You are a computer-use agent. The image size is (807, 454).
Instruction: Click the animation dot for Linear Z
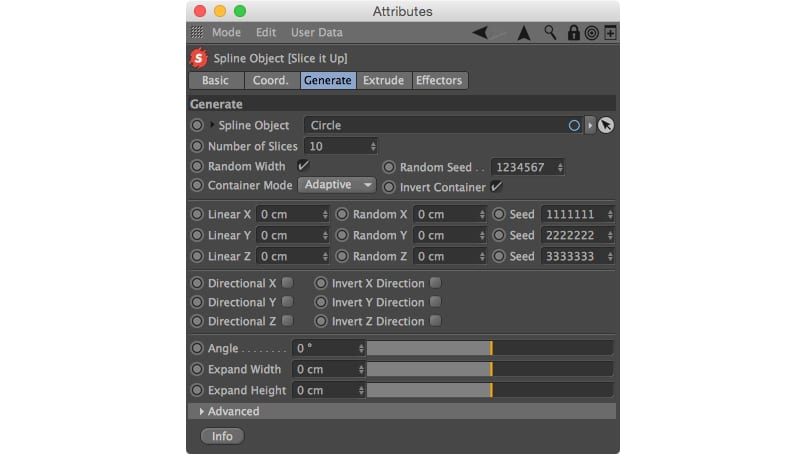(197, 256)
